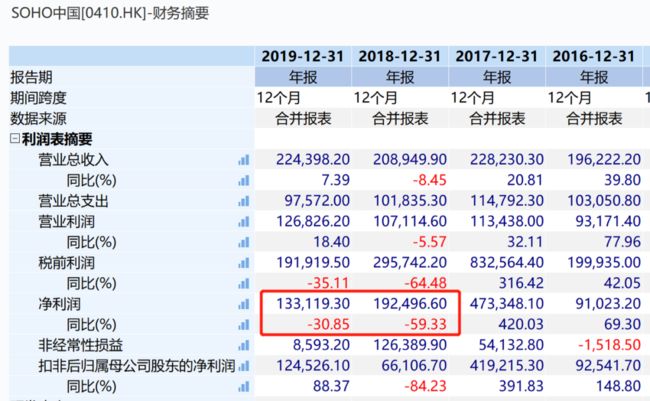The width and height of the screenshot is (650, 401).
Task: Click the red -30.85 growth value
Action: click(x=328, y=324)
